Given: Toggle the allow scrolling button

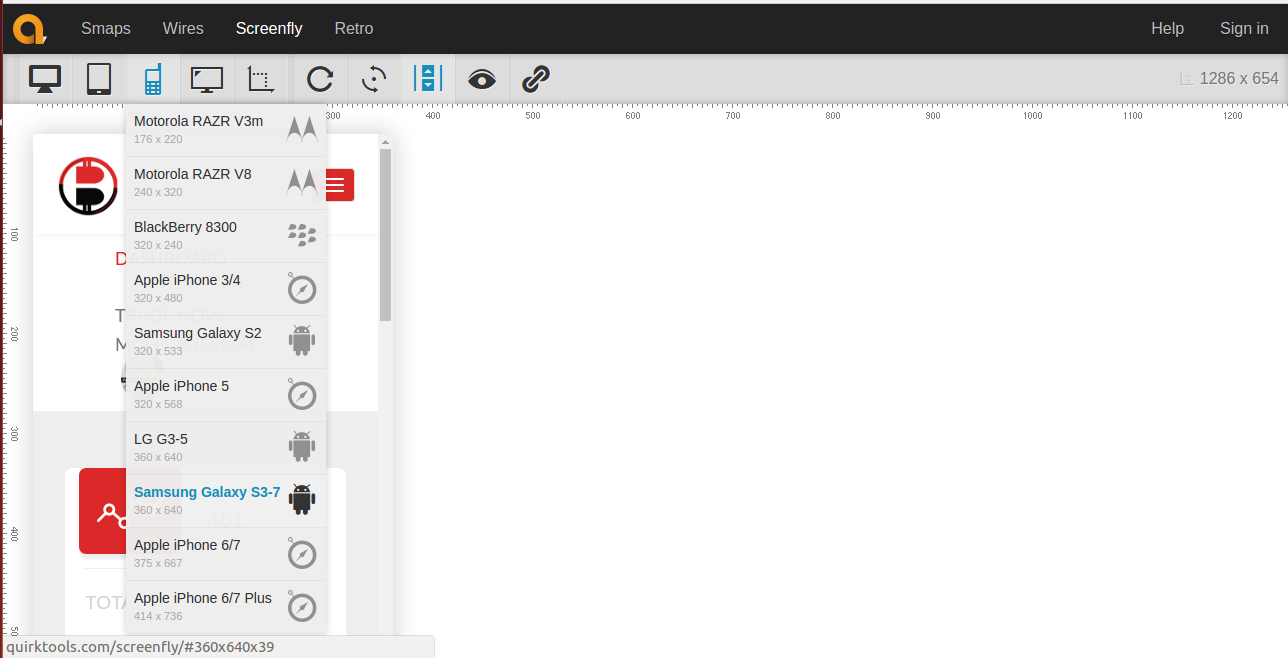Looking at the screenshot, I should point(428,79).
